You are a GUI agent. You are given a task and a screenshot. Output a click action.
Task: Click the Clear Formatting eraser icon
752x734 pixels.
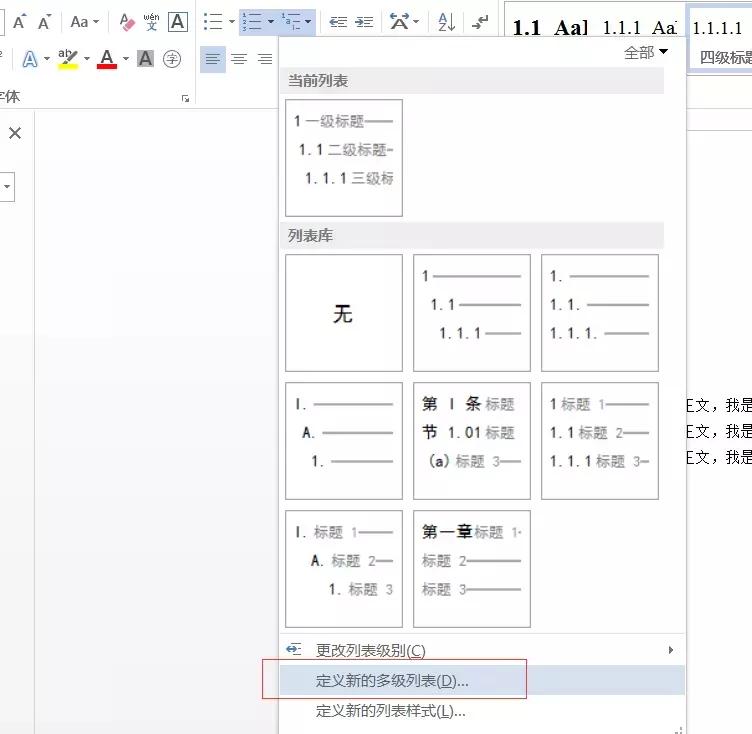(127, 22)
